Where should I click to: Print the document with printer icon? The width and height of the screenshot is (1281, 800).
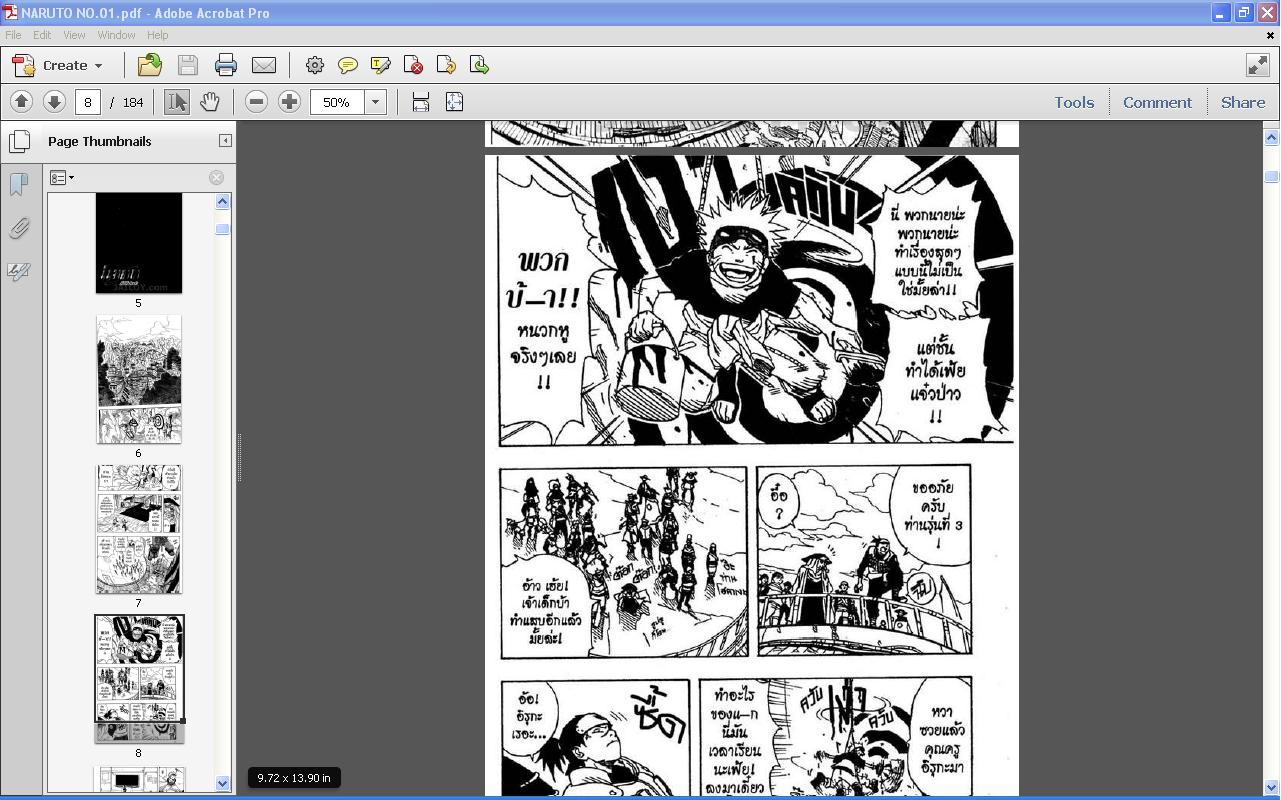tap(226, 65)
